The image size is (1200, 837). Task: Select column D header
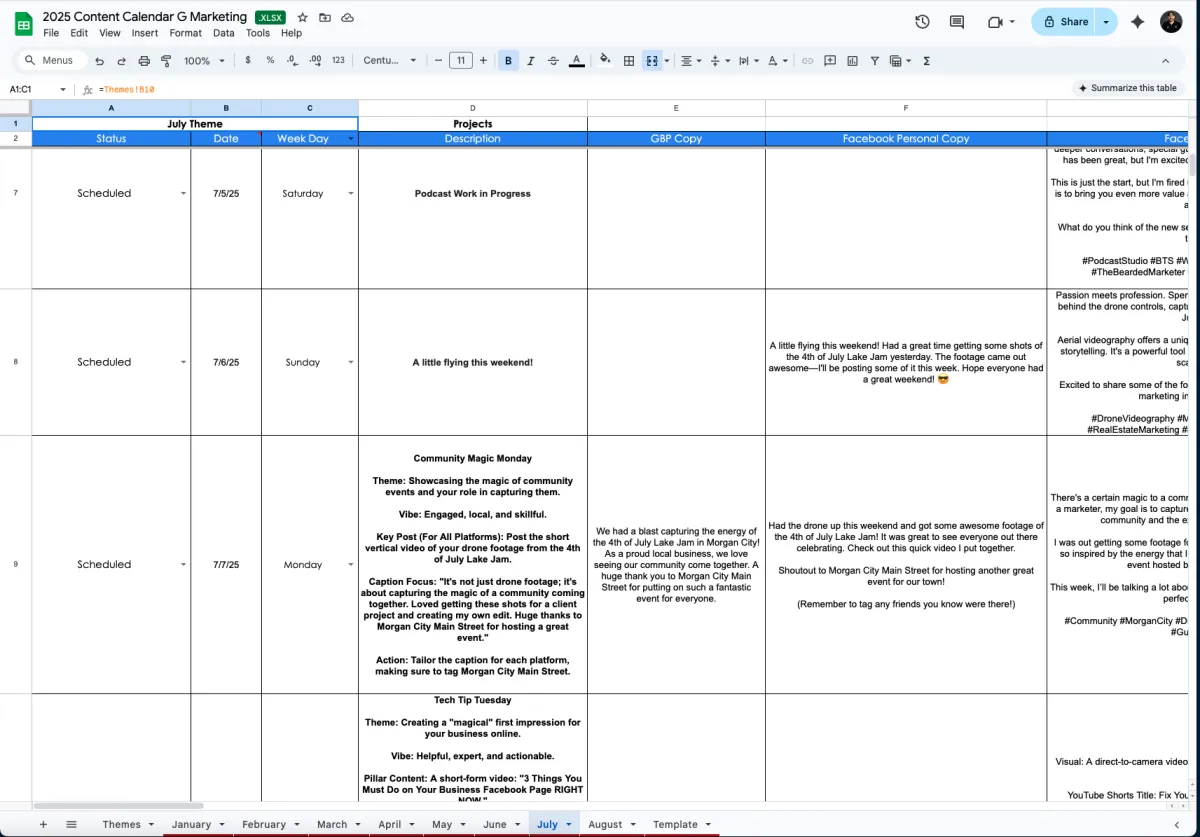point(472,108)
